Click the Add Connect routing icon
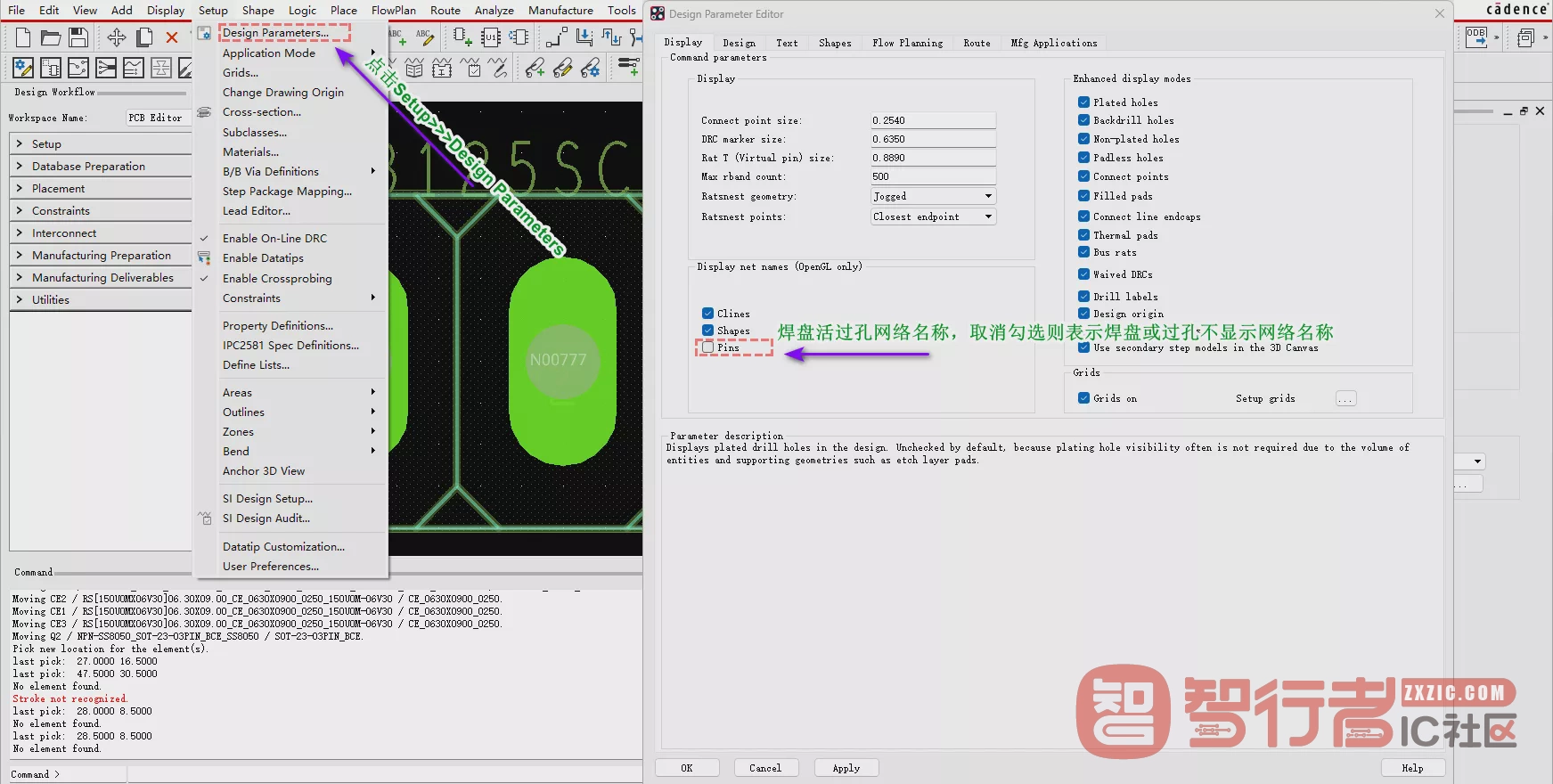The height and width of the screenshot is (784, 1553). pos(557,37)
